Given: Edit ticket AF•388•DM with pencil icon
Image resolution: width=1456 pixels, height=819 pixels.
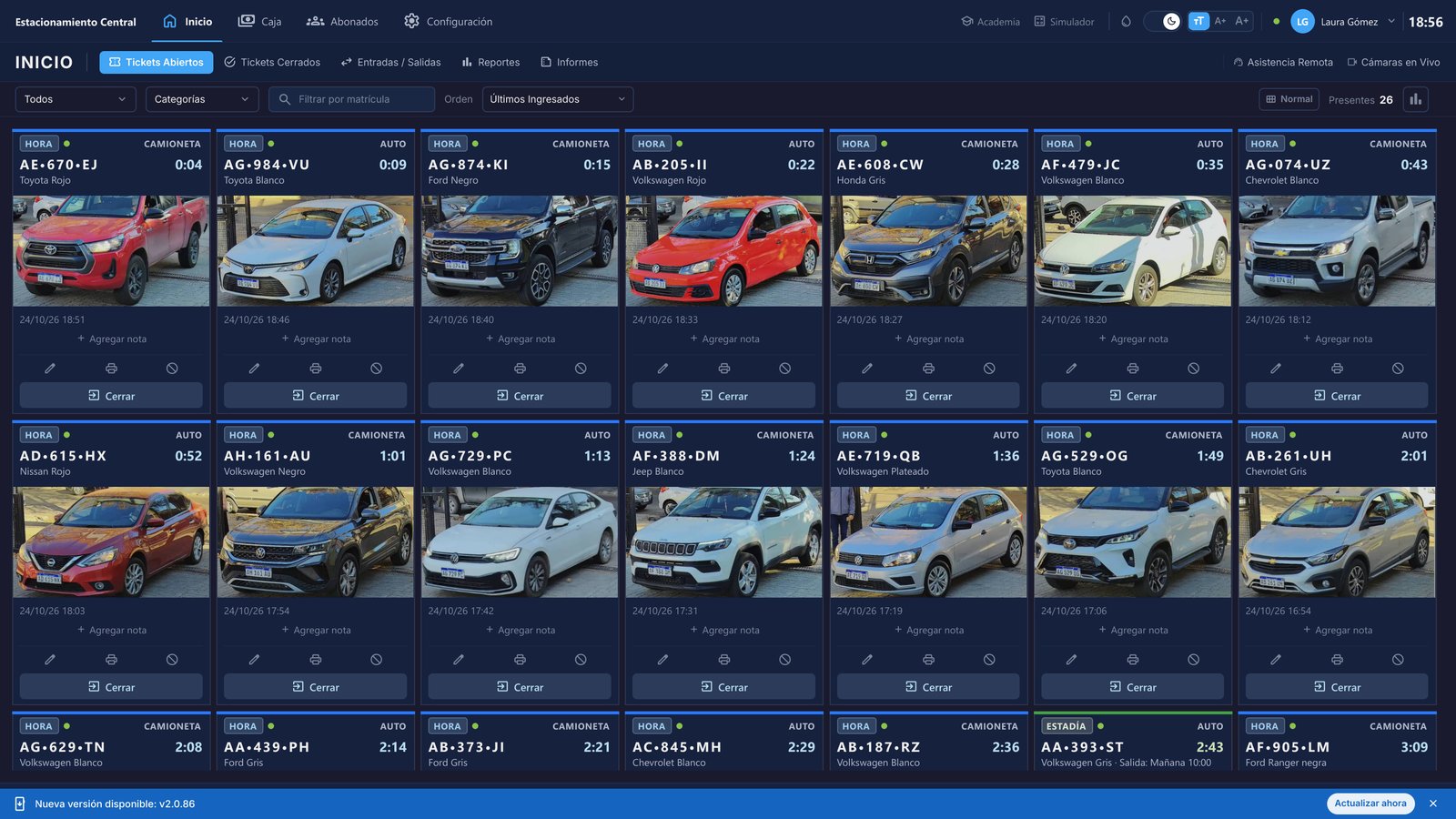Looking at the screenshot, I should [662, 660].
